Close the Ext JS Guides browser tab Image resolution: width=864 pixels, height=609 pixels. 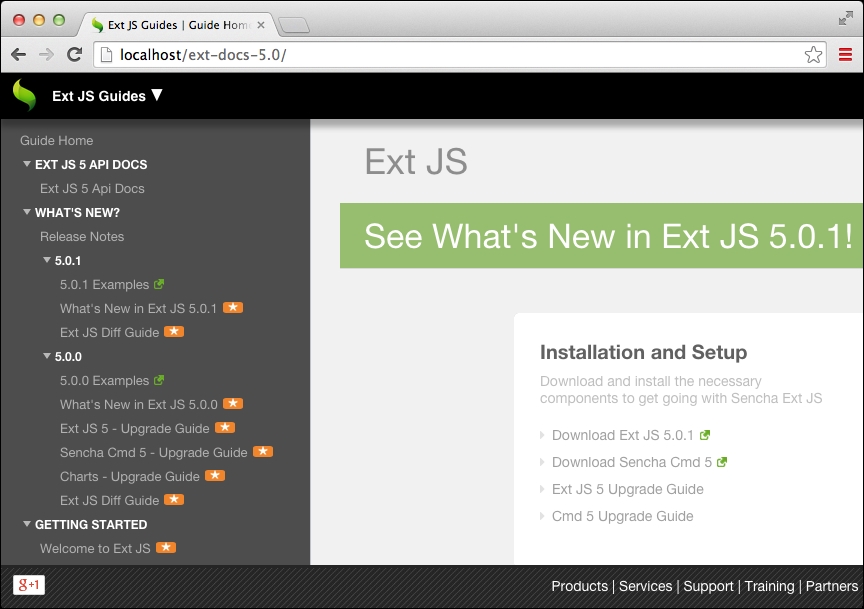(261, 25)
